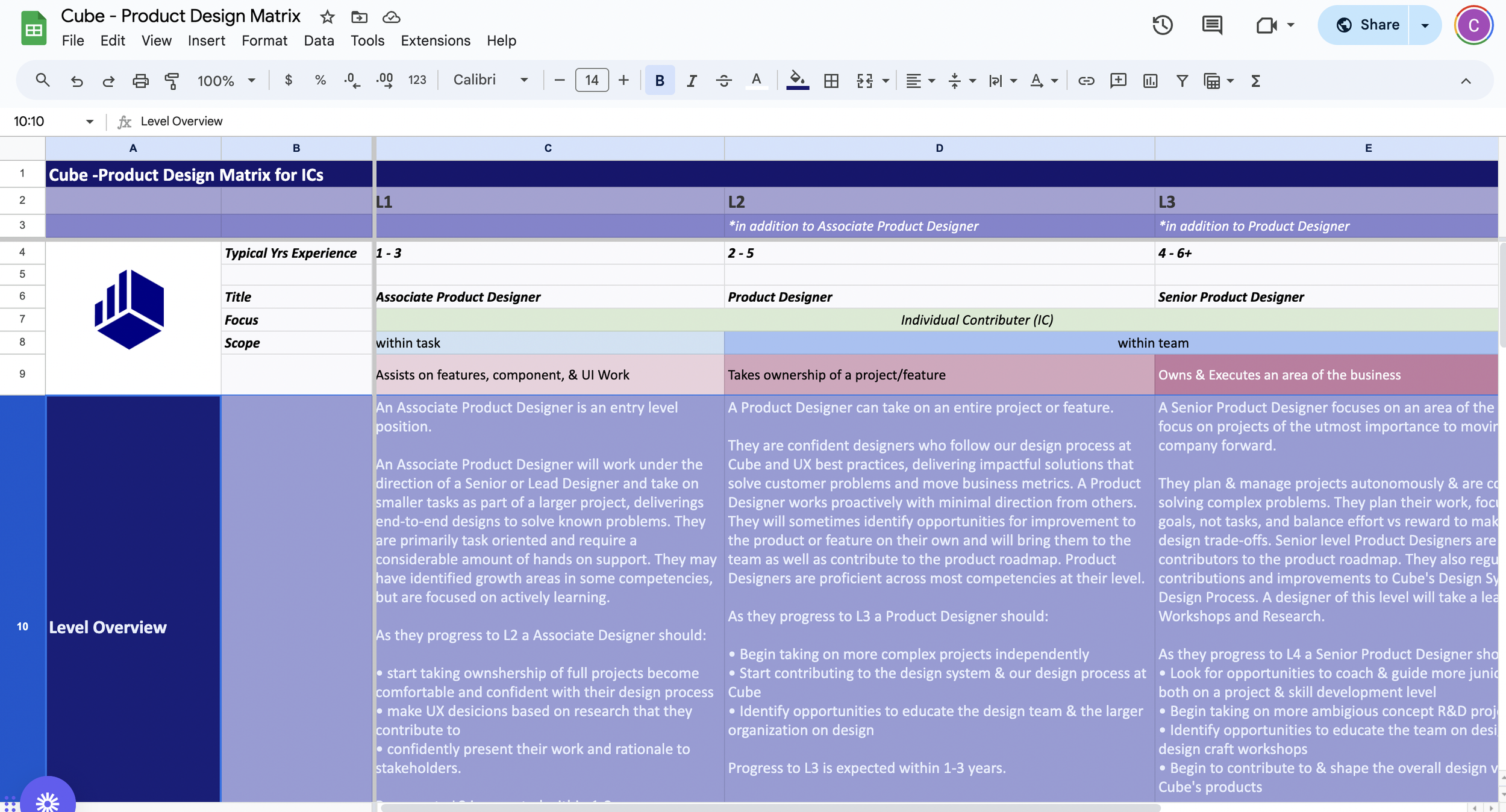The width and height of the screenshot is (1506, 812).
Task: Open the Format menu
Action: click(x=264, y=40)
